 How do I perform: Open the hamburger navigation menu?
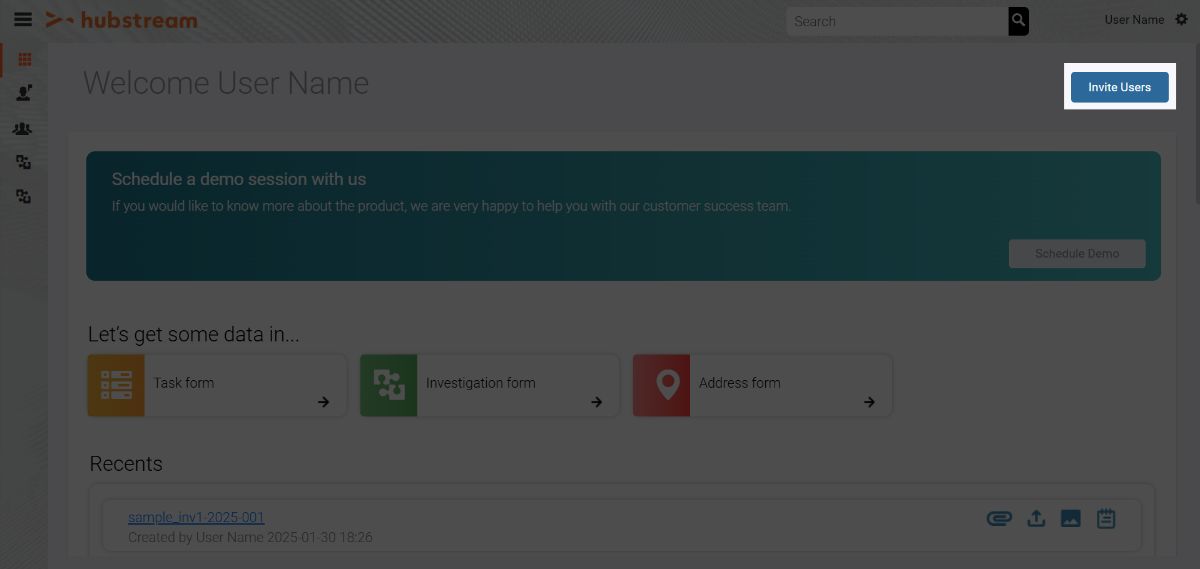pos(23,20)
